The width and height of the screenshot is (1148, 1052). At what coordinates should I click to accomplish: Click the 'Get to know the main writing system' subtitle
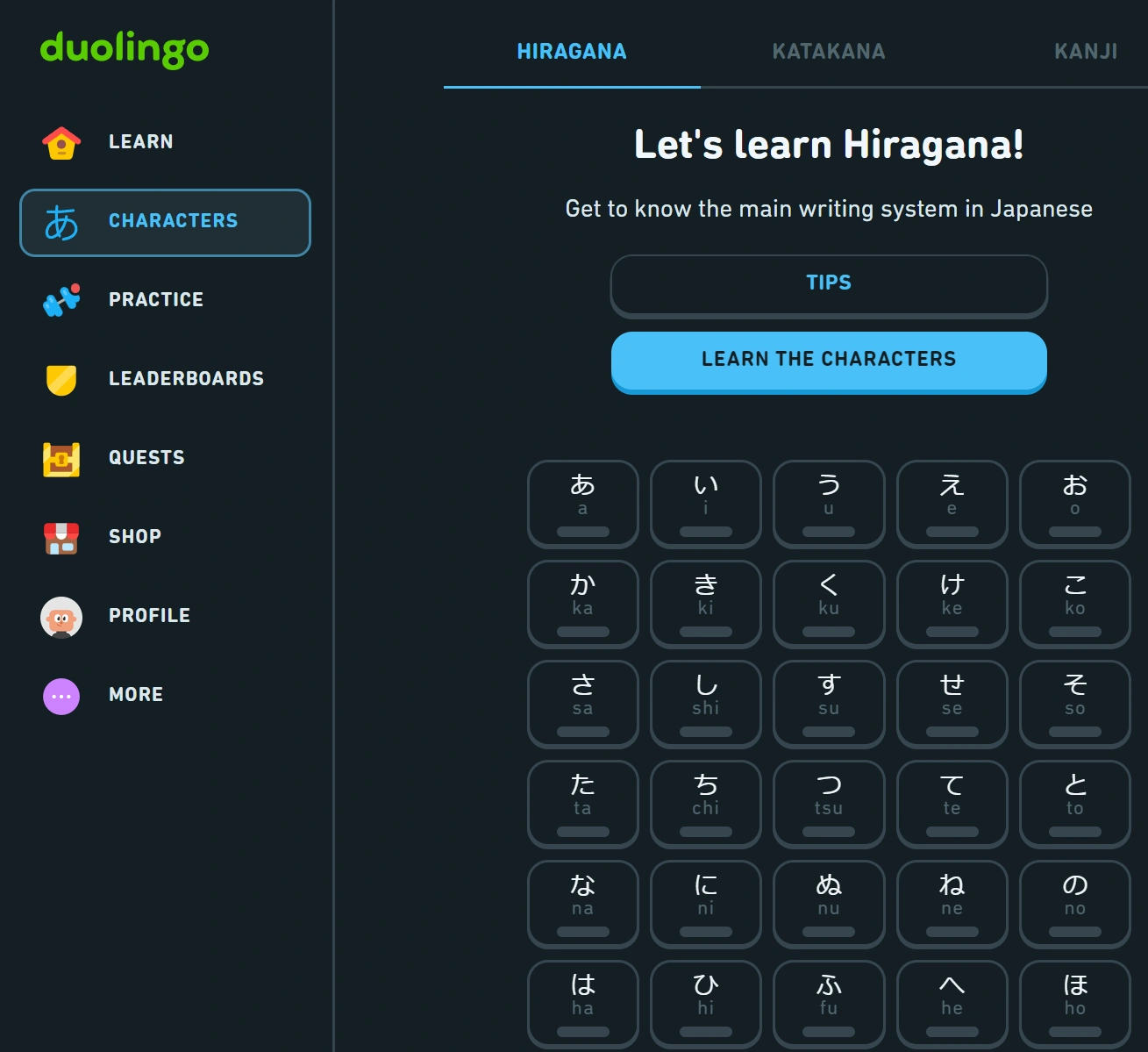point(829,209)
